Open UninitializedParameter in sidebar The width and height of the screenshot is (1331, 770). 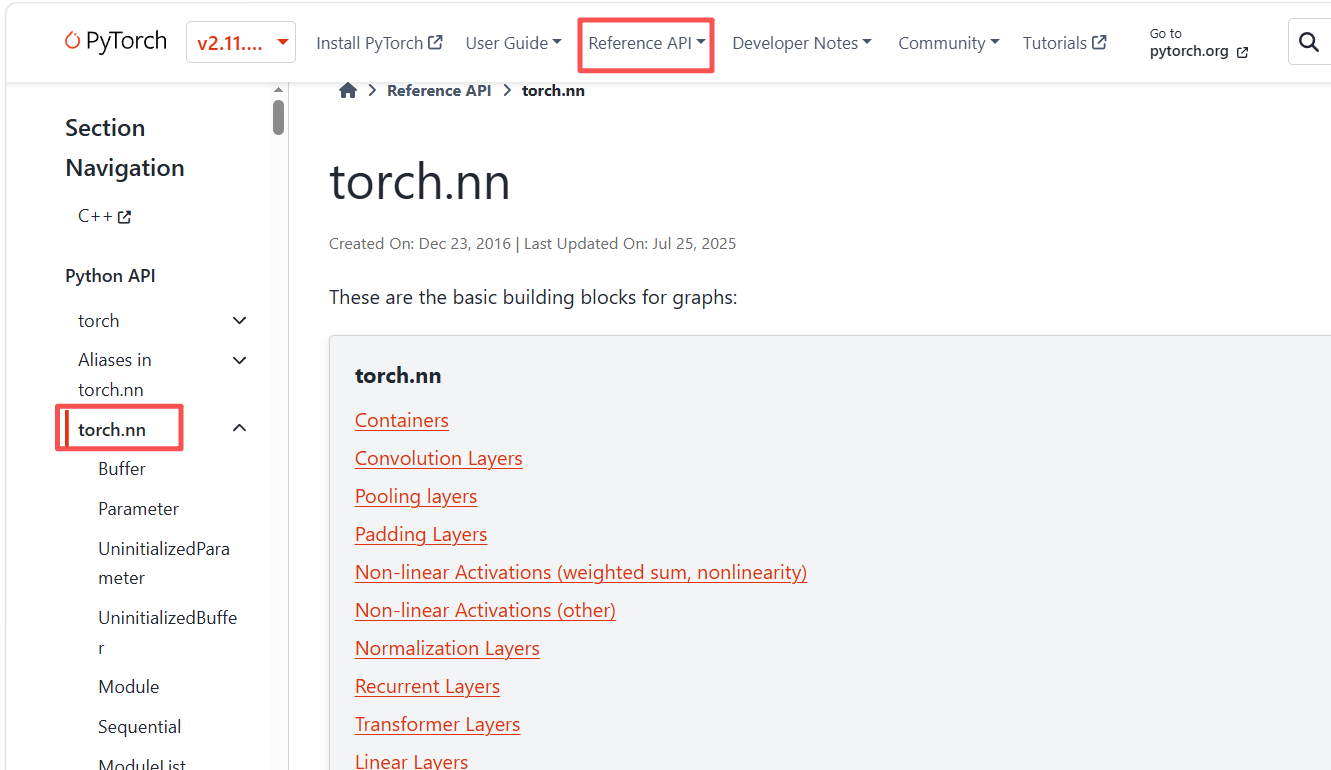(x=164, y=563)
